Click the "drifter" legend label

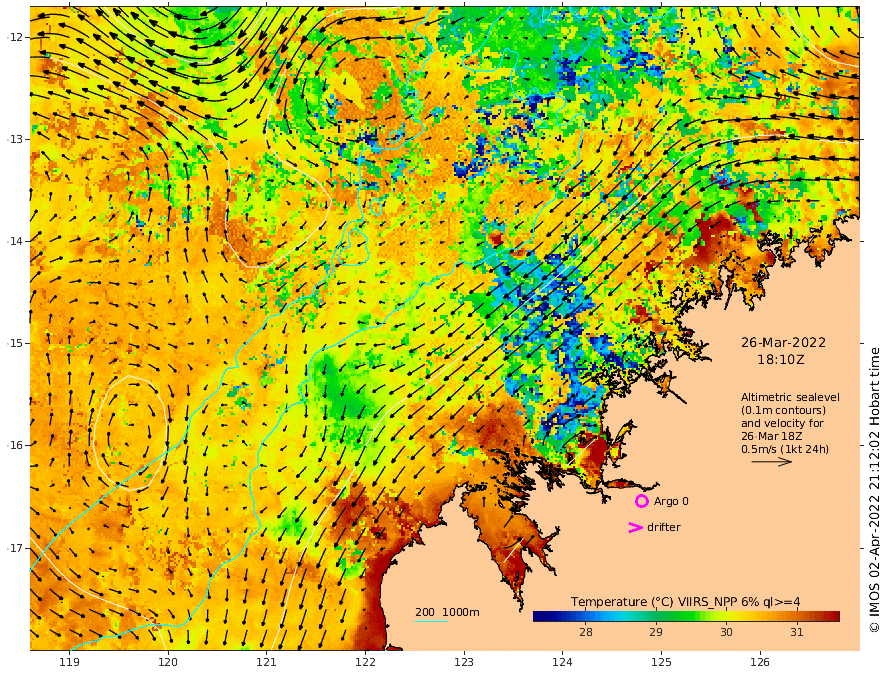pyautogui.click(x=663, y=527)
